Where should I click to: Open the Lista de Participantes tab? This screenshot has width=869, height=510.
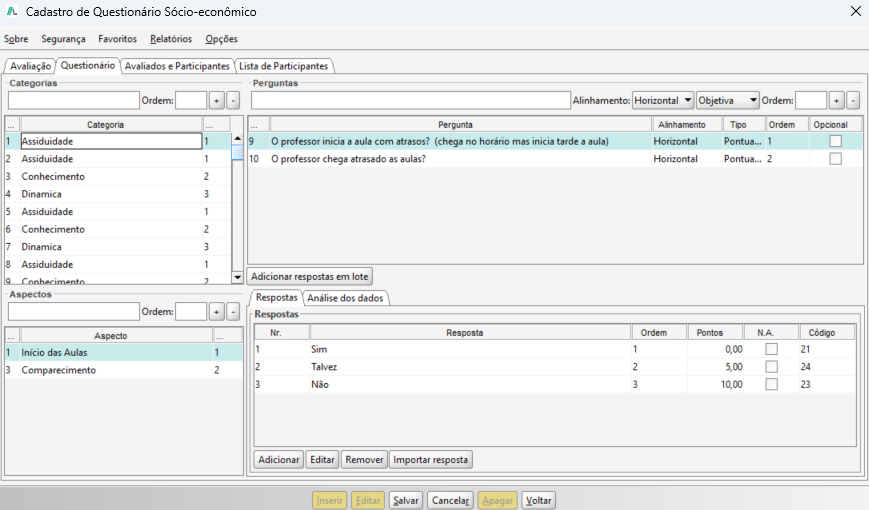[283, 66]
